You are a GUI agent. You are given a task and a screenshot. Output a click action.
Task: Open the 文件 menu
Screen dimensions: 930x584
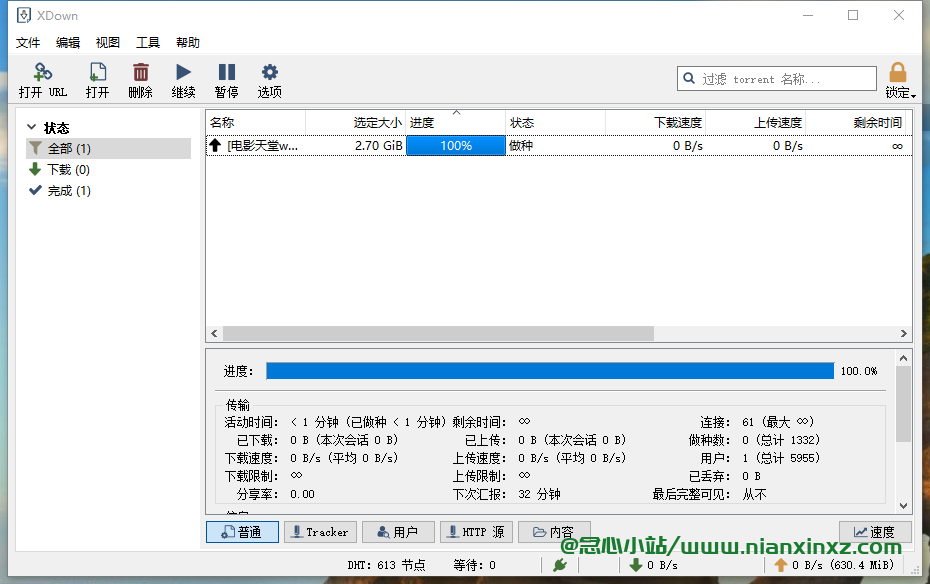[28, 43]
